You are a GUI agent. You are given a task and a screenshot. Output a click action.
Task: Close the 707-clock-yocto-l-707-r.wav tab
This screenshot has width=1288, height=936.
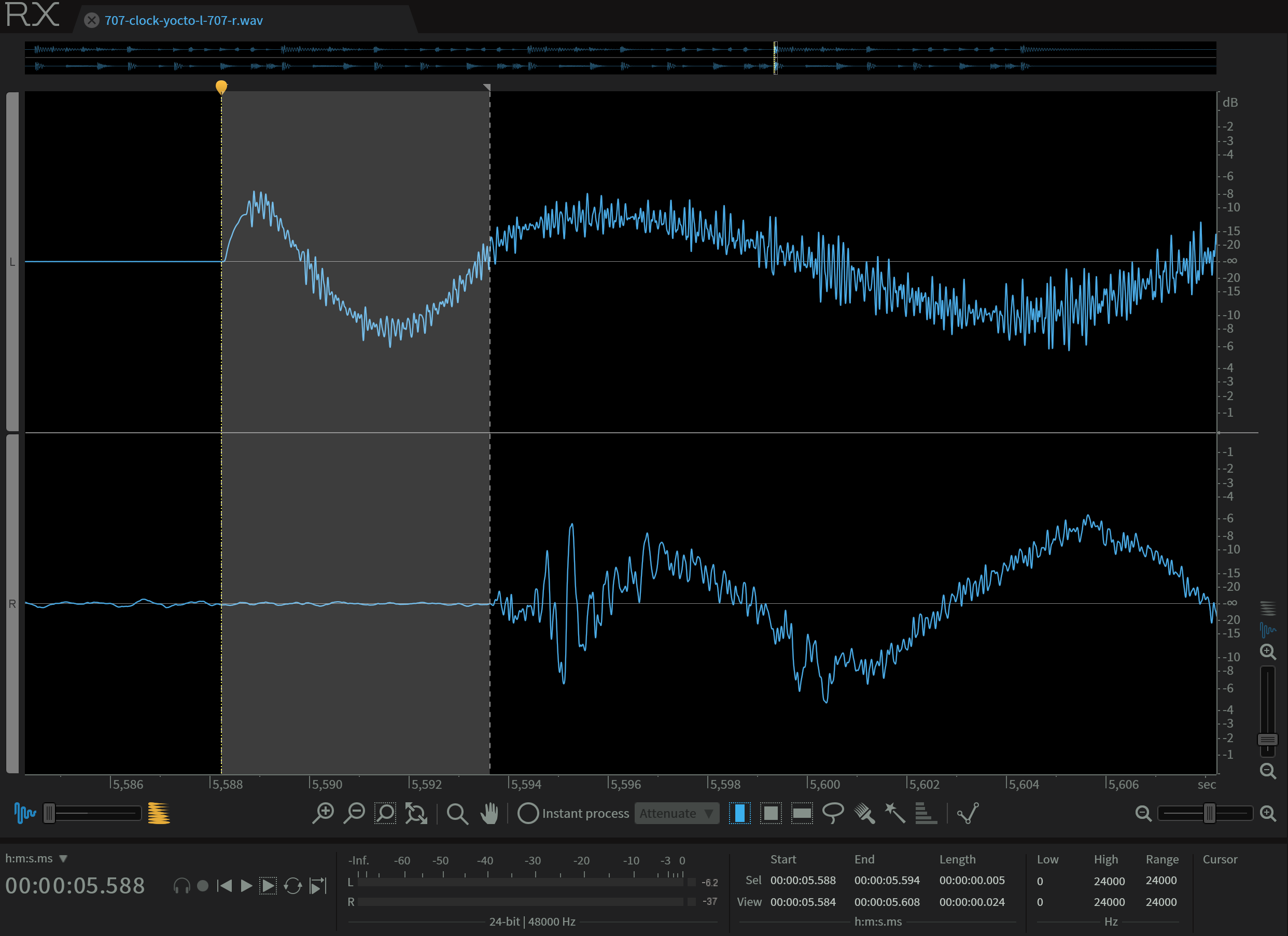coord(91,20)
